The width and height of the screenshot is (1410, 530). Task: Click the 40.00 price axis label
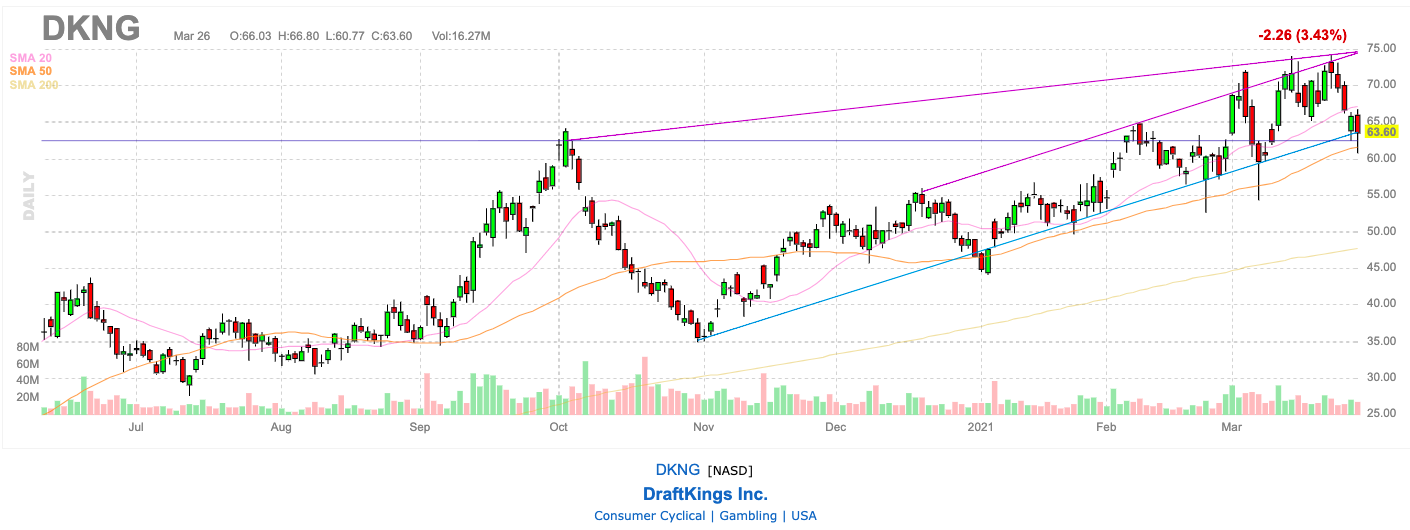point(1381,304)
